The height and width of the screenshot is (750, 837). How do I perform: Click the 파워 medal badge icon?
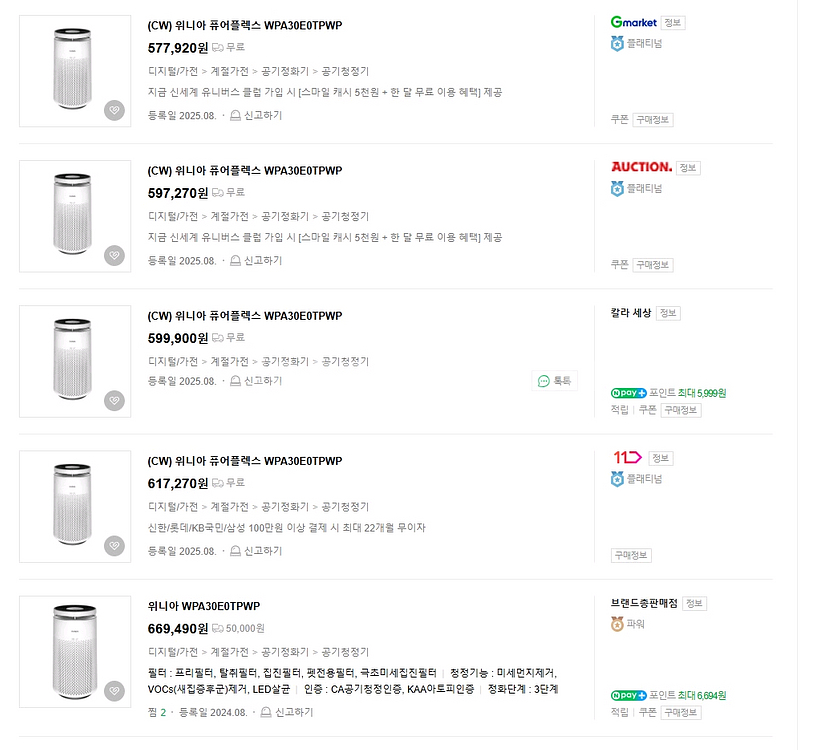[618, 624]
